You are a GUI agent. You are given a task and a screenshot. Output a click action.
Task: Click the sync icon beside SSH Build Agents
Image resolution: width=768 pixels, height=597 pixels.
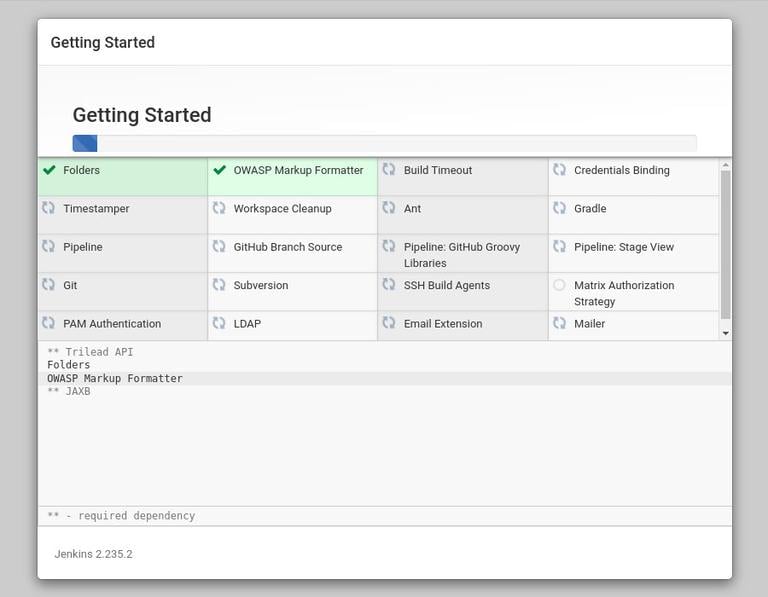(389, 285)
